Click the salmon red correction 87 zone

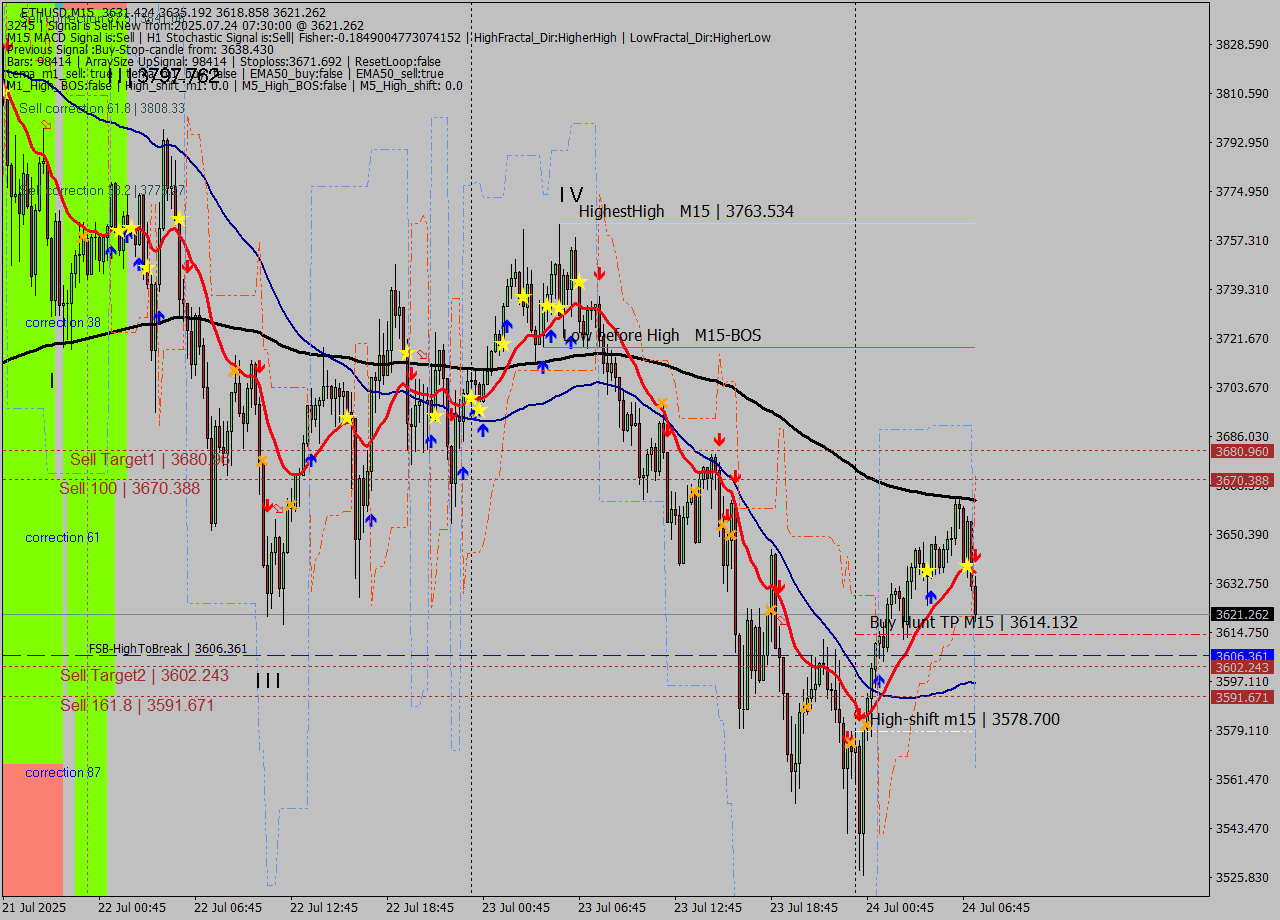pos(32,830)
